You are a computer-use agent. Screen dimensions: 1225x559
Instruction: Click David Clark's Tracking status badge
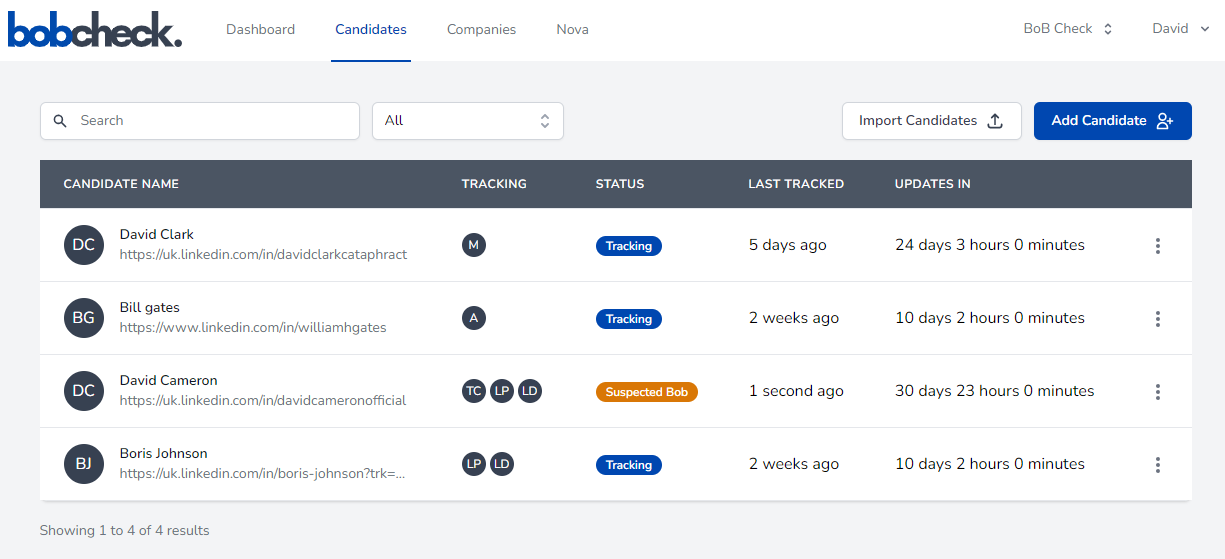tap(629, 246)
